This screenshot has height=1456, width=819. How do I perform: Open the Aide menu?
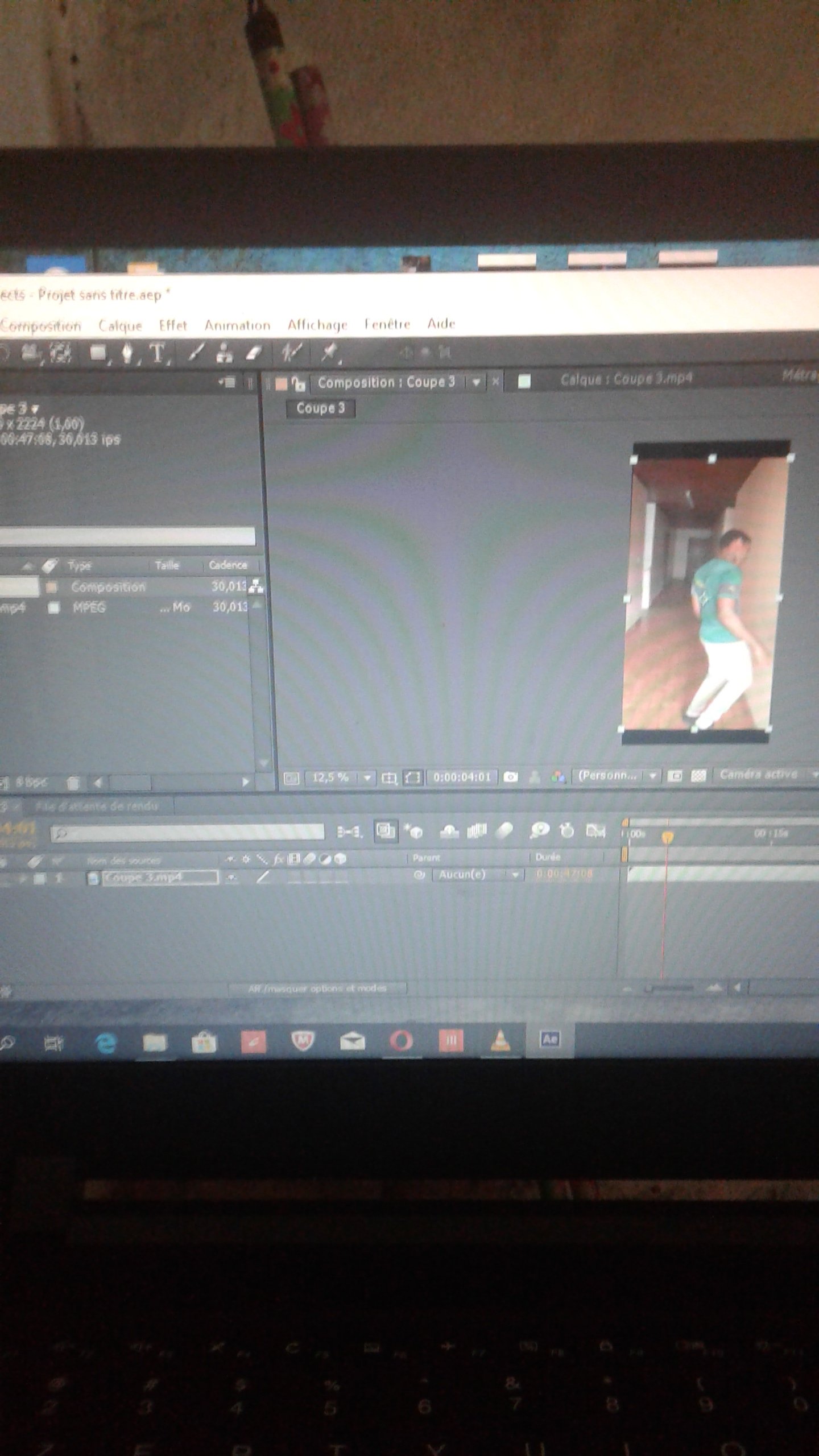[x=441, y=324]
